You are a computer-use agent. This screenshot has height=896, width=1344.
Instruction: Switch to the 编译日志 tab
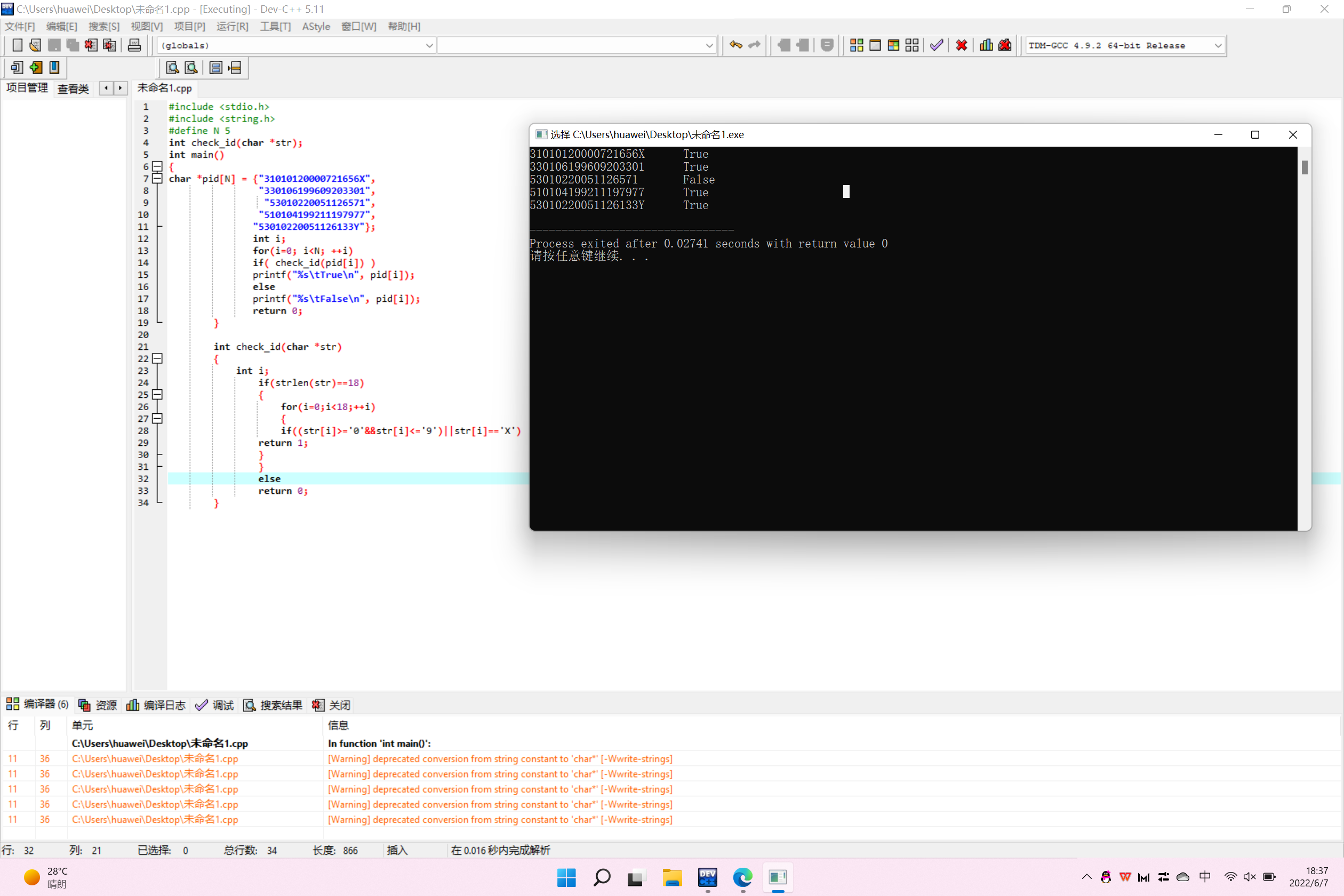coord(156,705)
